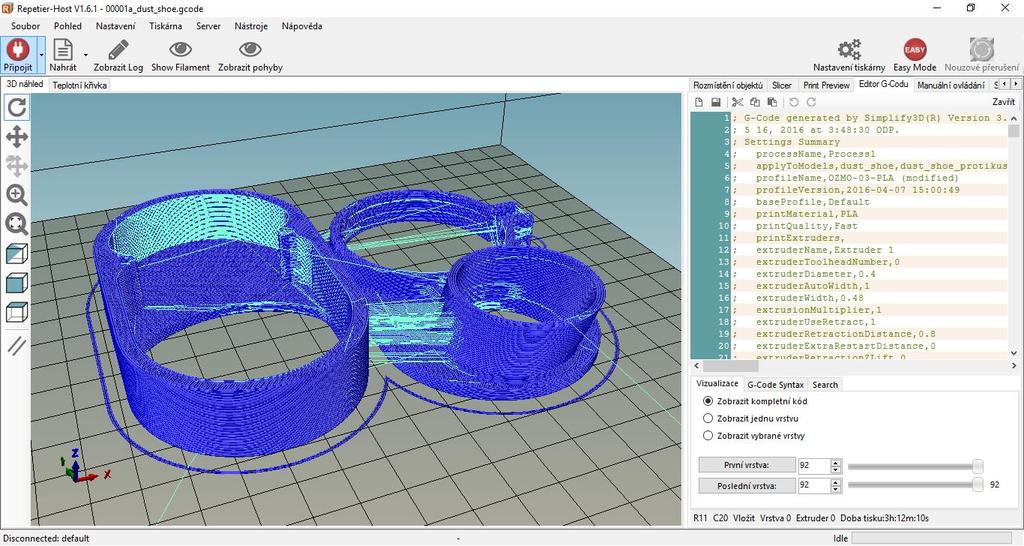Open the Nástroje menu

tap(251, 26)
